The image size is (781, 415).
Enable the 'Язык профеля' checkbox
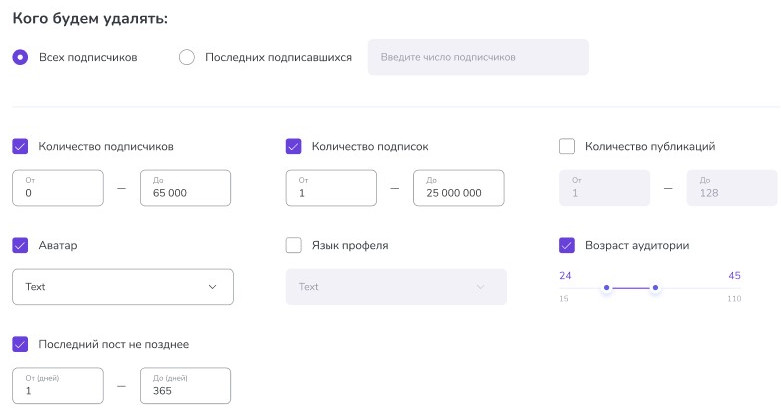click(293, 245)
